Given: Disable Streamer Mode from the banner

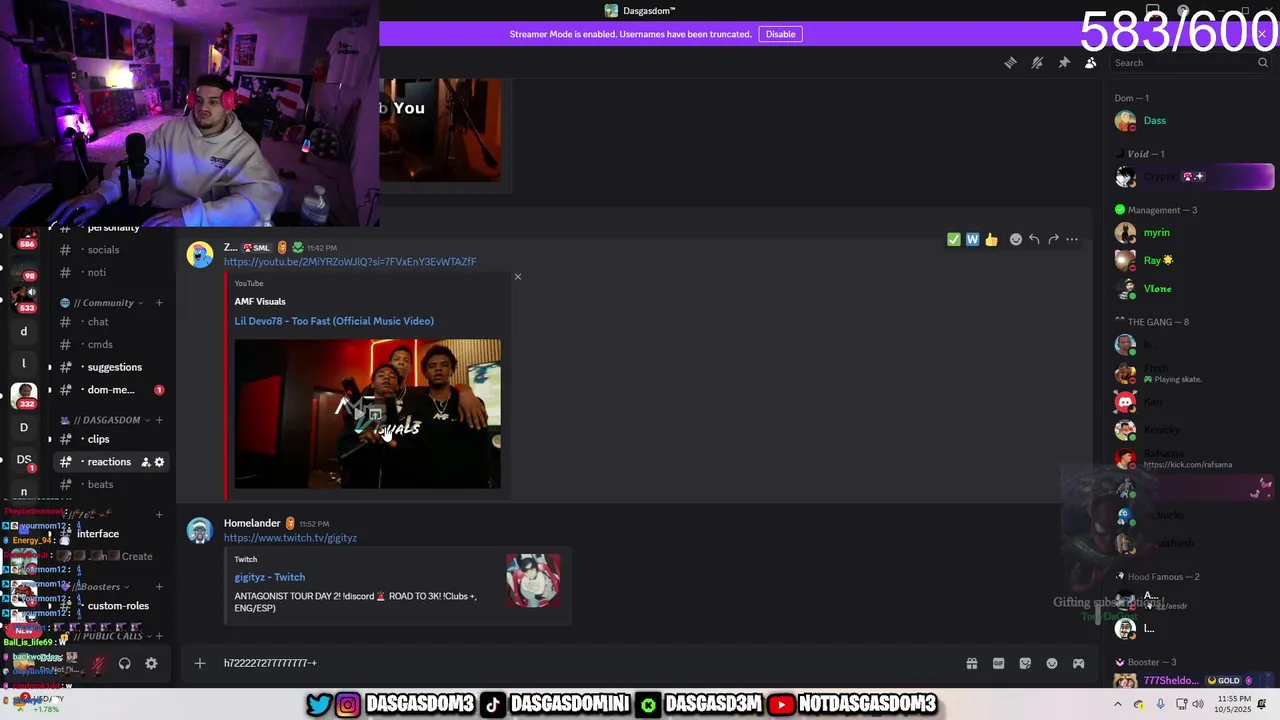Looking at the screenshot, I should (x=780, y=34).
